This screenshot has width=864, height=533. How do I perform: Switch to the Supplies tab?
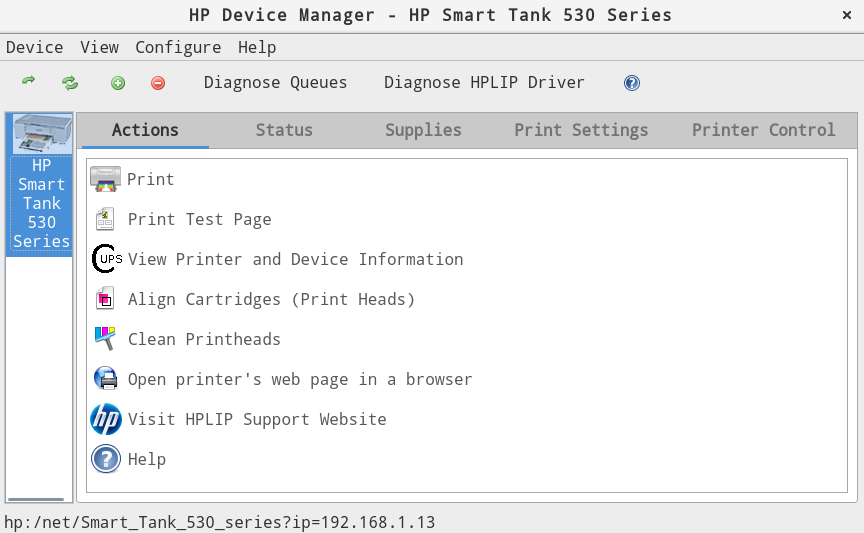point(423,130)
